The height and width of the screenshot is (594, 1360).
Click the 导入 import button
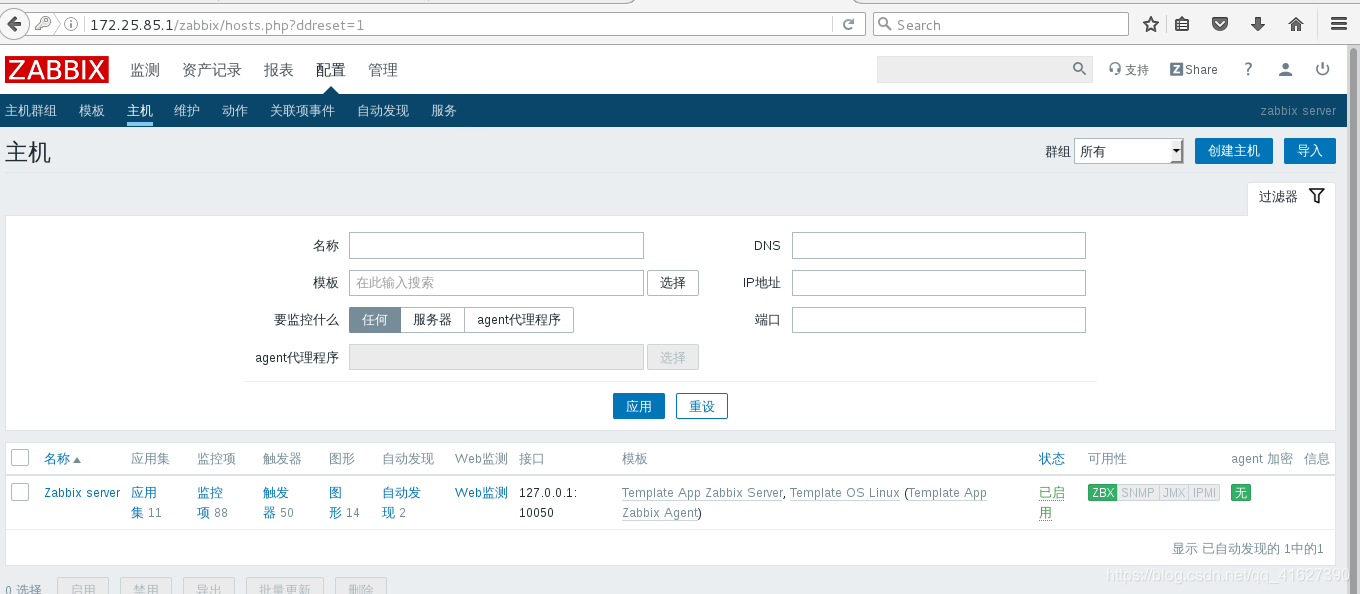1310,151
